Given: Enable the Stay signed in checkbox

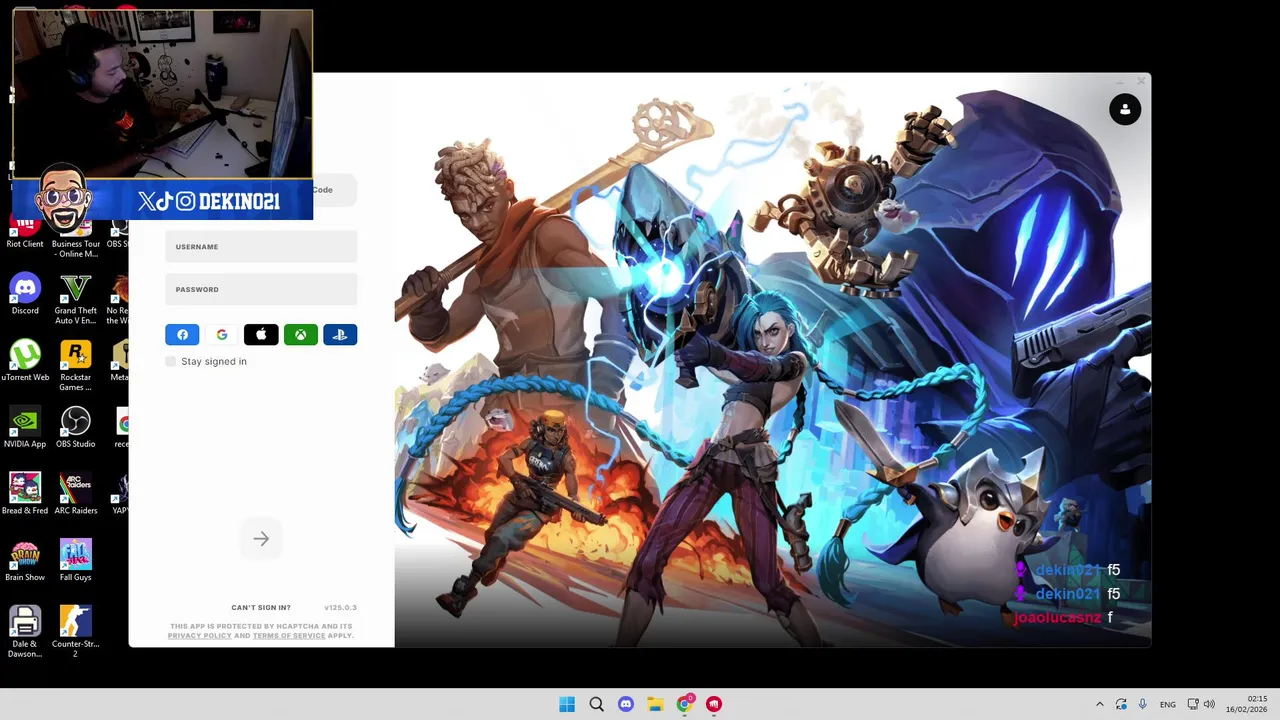Looking at the screenshot, I should (171, 361).
